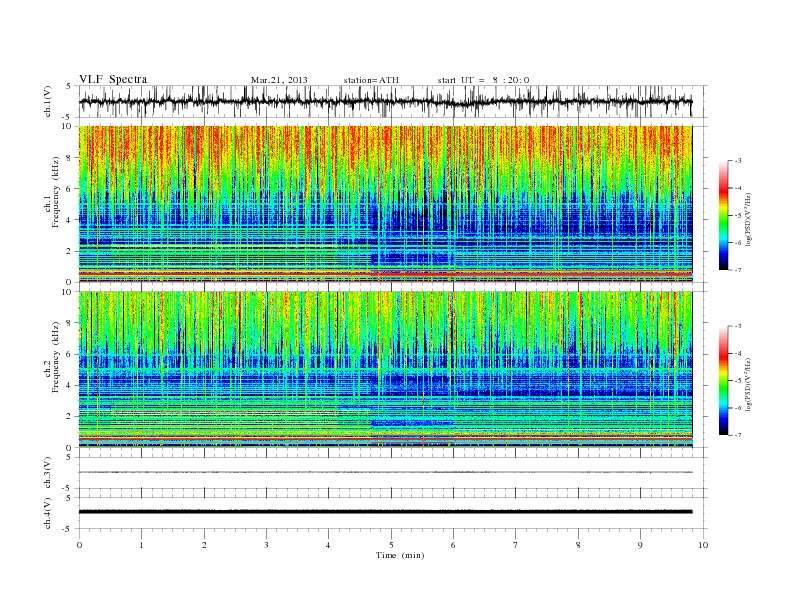Screen dimensions: 792x612
Task: Click the "3" tick label on time axis
Action: click(266, 545)
